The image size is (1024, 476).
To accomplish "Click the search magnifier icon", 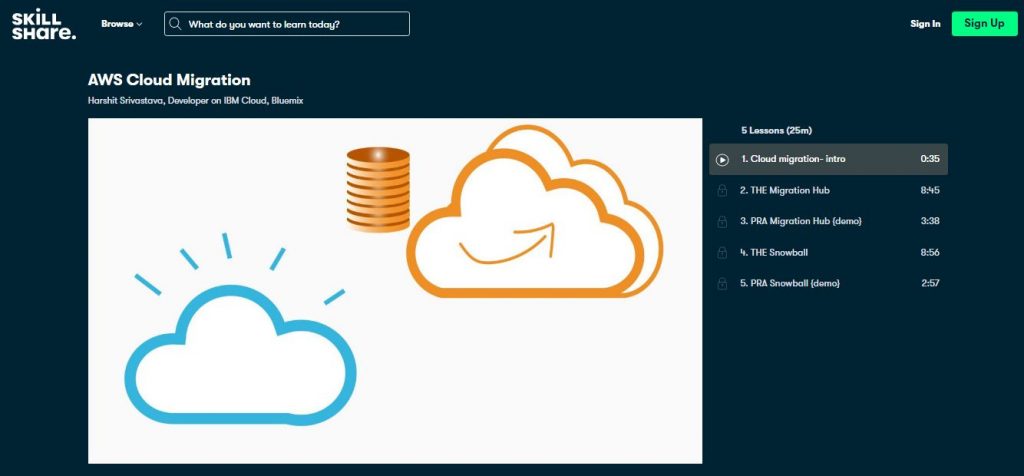I will pyautogui.click(x=176, y=24).
